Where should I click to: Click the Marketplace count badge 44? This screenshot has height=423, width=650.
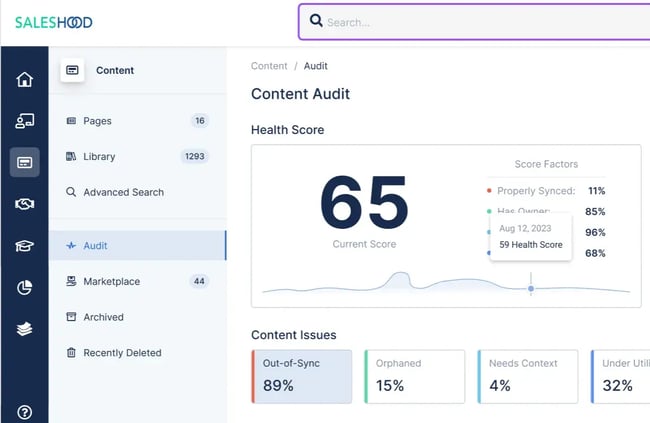pyautogui.click(x=199, y=281)
